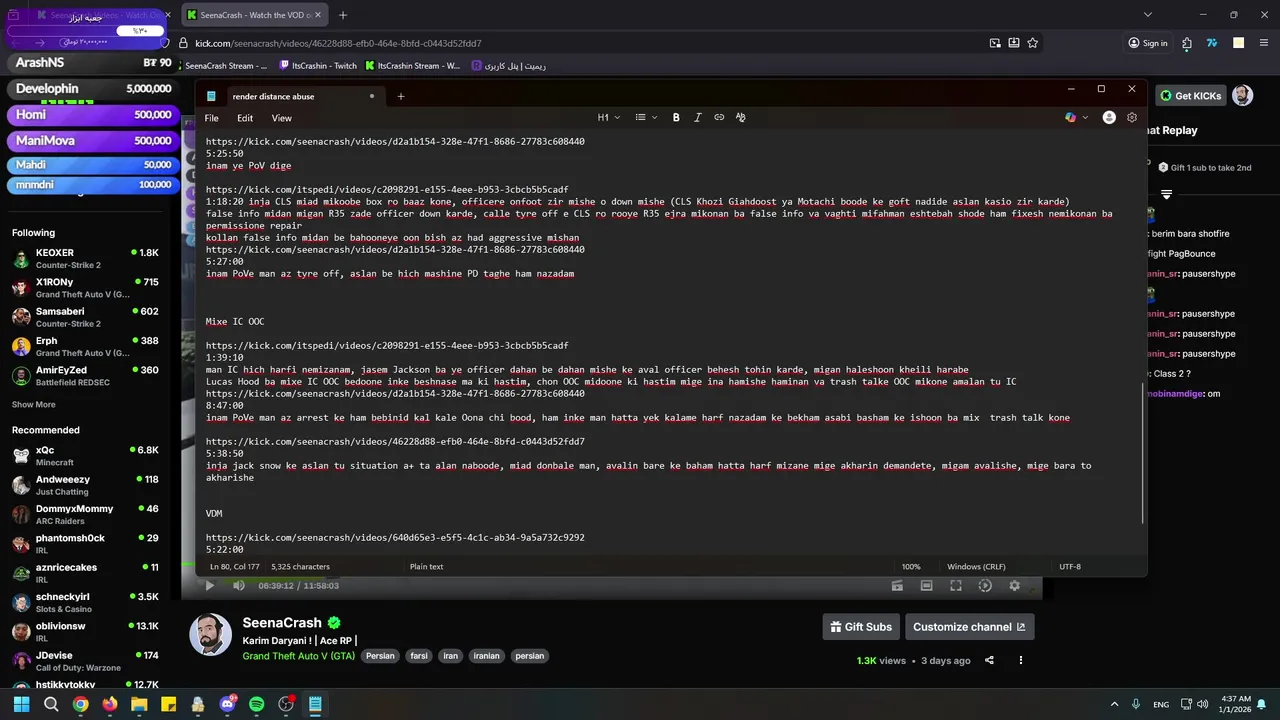This screenshot has height=720, width=1280.
Task: Click the 100% zoom status in Notepad
Action: click(x=911, y=567)
